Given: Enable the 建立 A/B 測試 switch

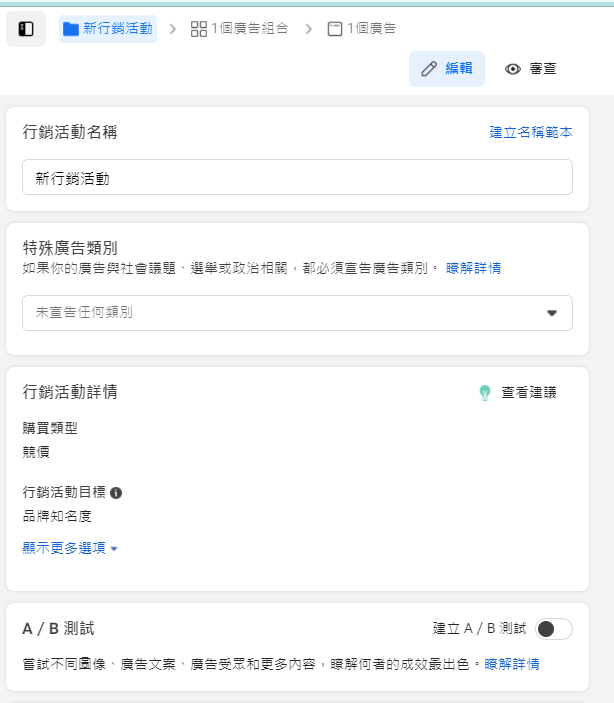Looking at the screenshot, I should click(x=554, y=629).
